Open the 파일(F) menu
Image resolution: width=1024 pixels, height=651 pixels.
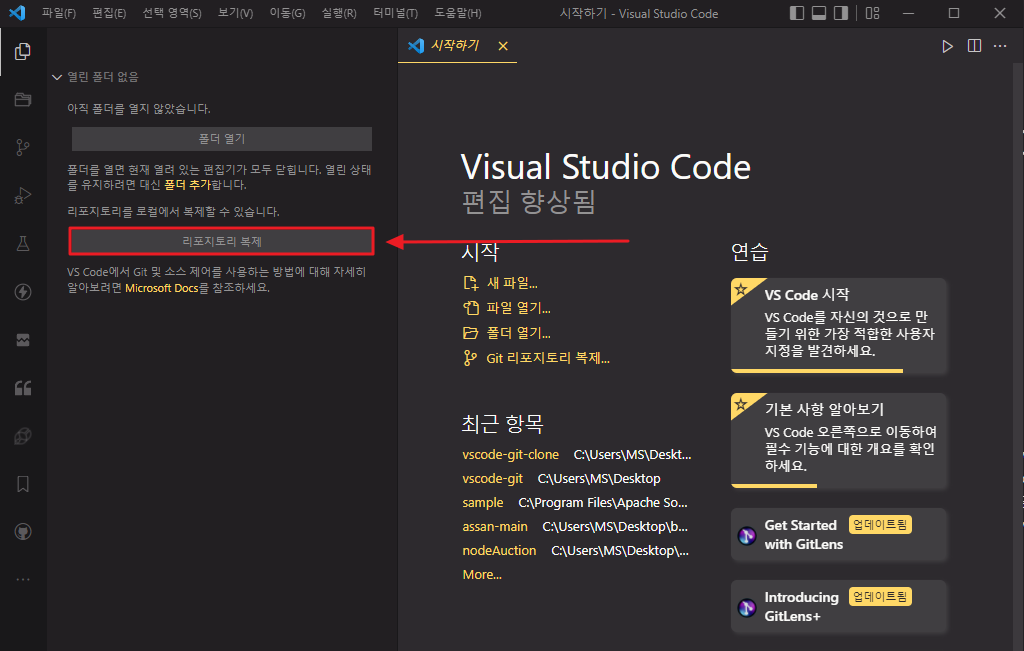tap(59, 13)
